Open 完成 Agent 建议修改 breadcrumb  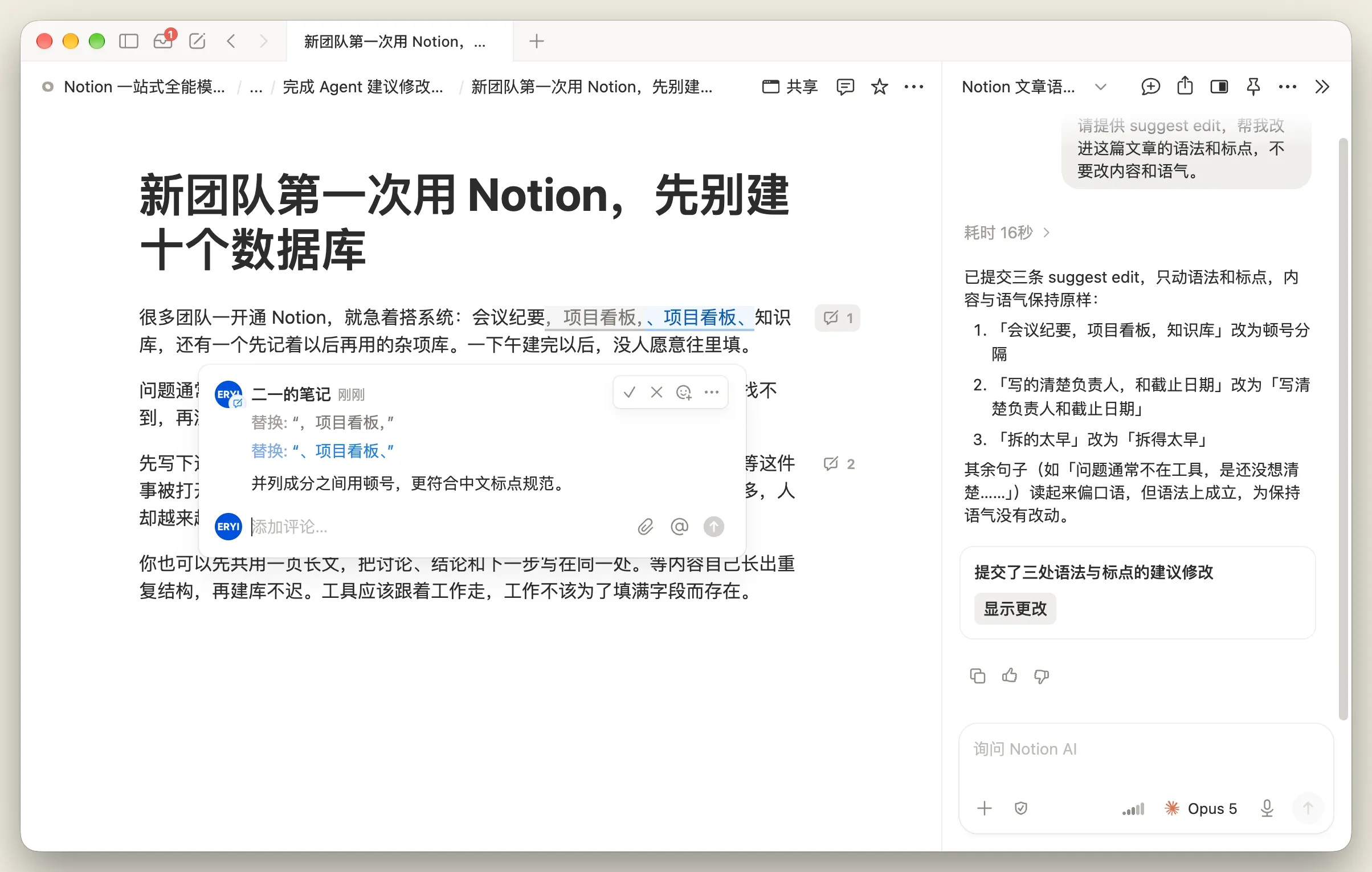(x=363, y=87)
